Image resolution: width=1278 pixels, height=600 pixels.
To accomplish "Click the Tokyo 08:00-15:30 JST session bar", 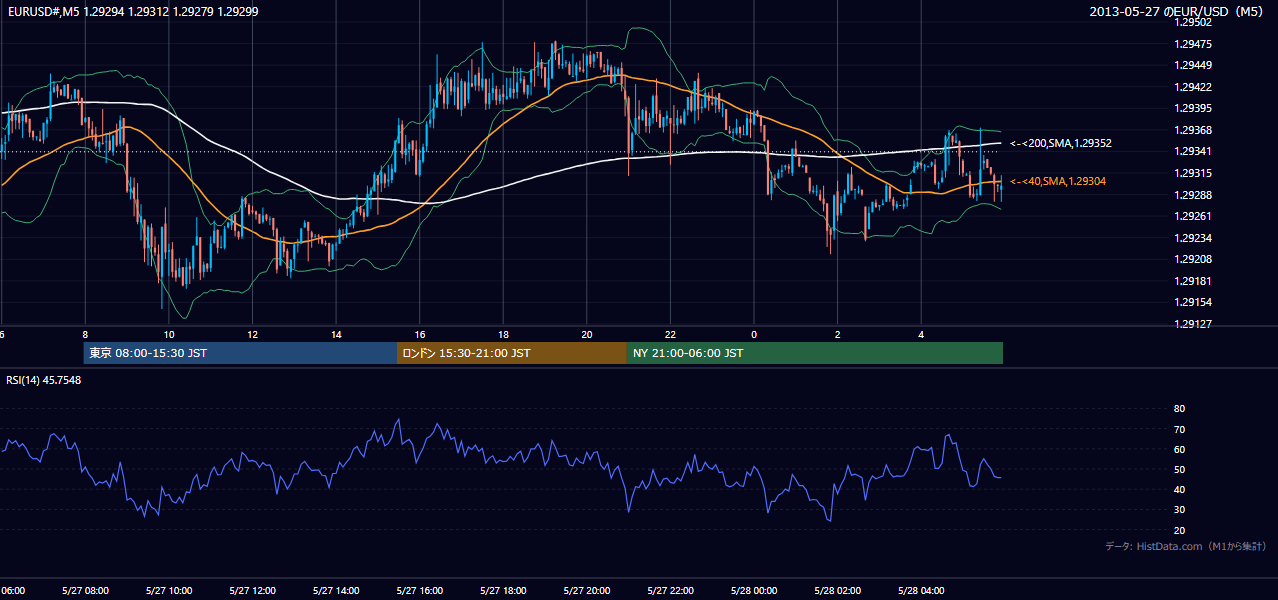I will [240, 353].
